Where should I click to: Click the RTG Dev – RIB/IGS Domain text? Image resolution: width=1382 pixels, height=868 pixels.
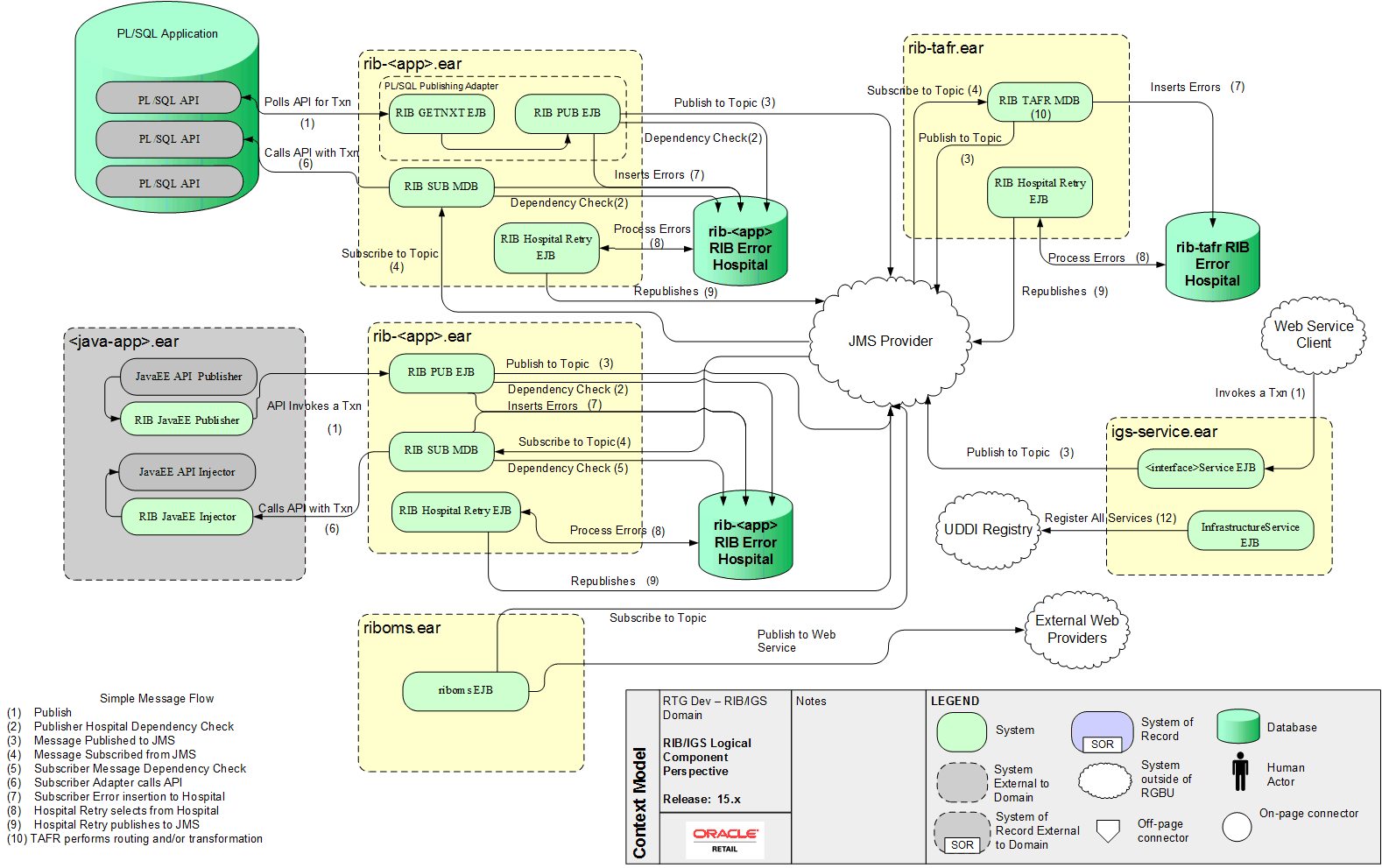[715, 709]
